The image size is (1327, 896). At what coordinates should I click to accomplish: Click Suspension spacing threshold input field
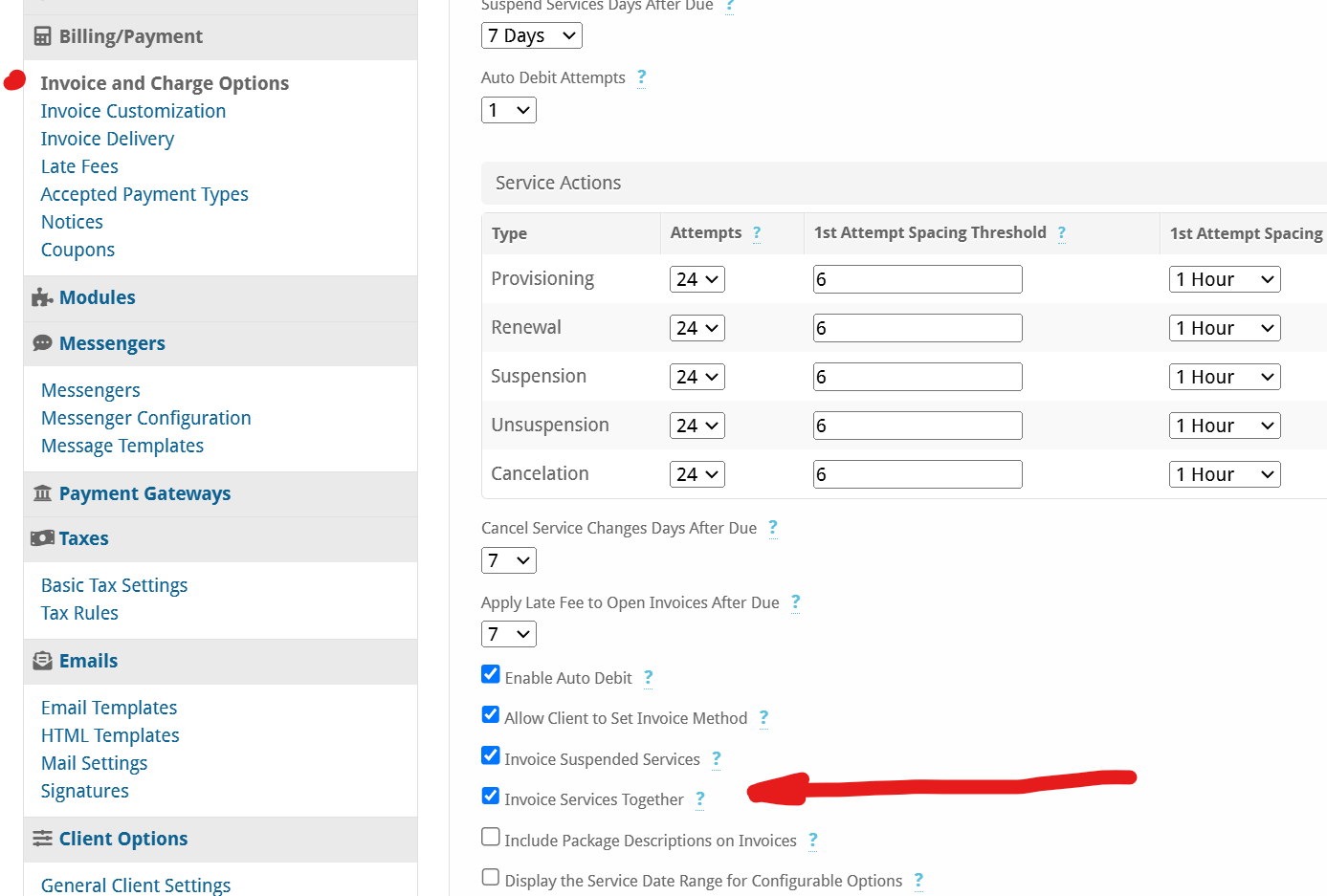(x=918, y=377)
